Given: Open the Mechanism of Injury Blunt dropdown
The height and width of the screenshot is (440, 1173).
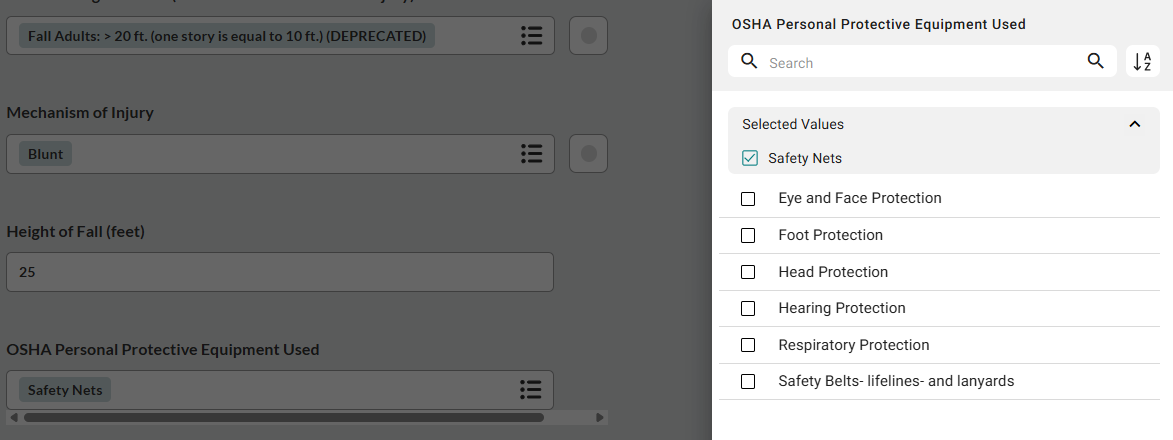Looking at the screenshot, I should click(x=270, y=154).
